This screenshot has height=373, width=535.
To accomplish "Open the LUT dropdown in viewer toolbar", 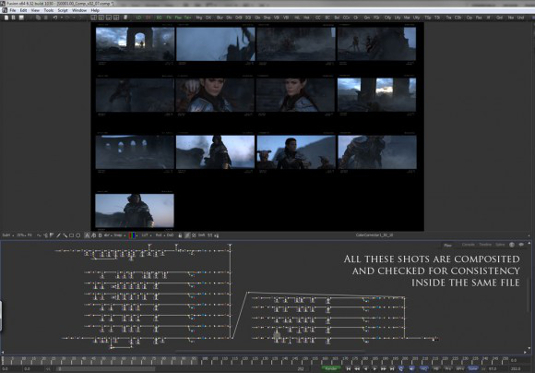I will [146, 235].
